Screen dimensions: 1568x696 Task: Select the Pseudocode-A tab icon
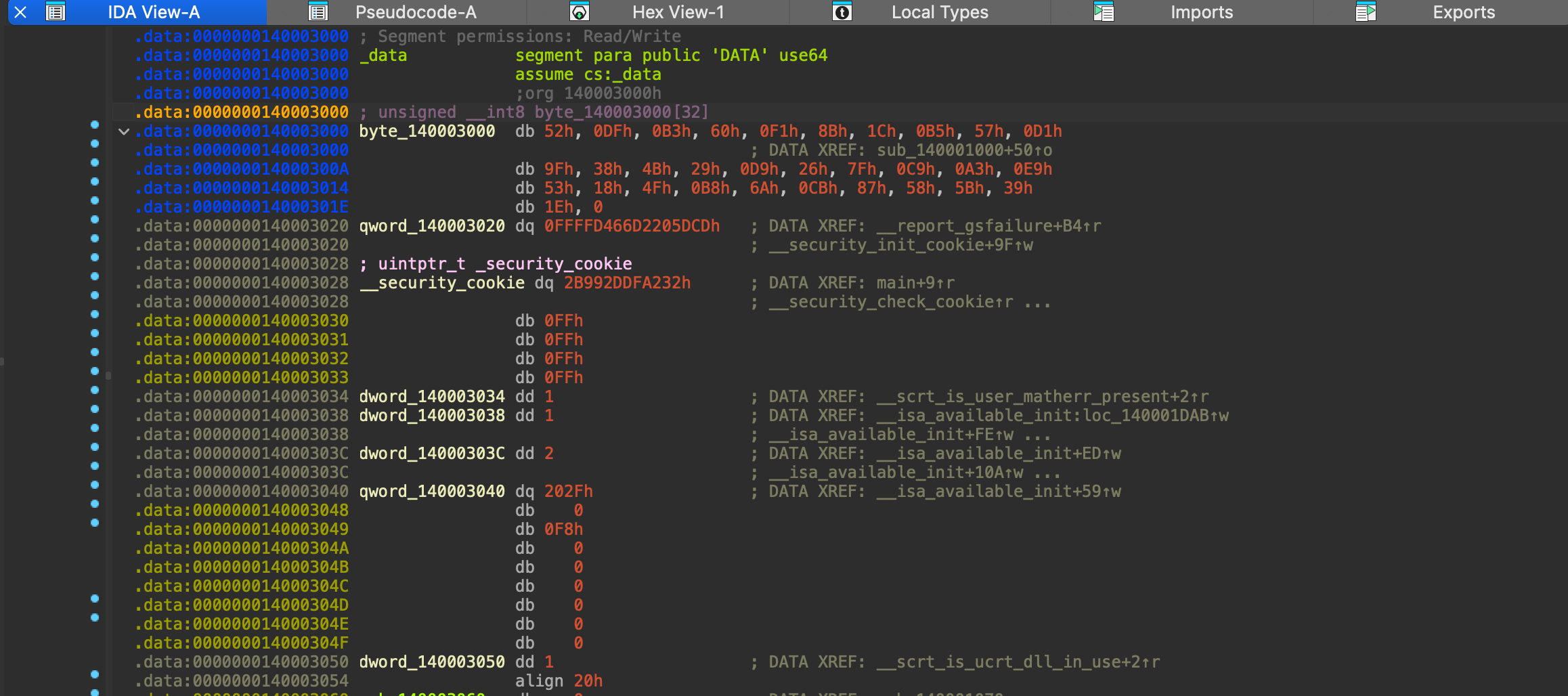[318, 12]
